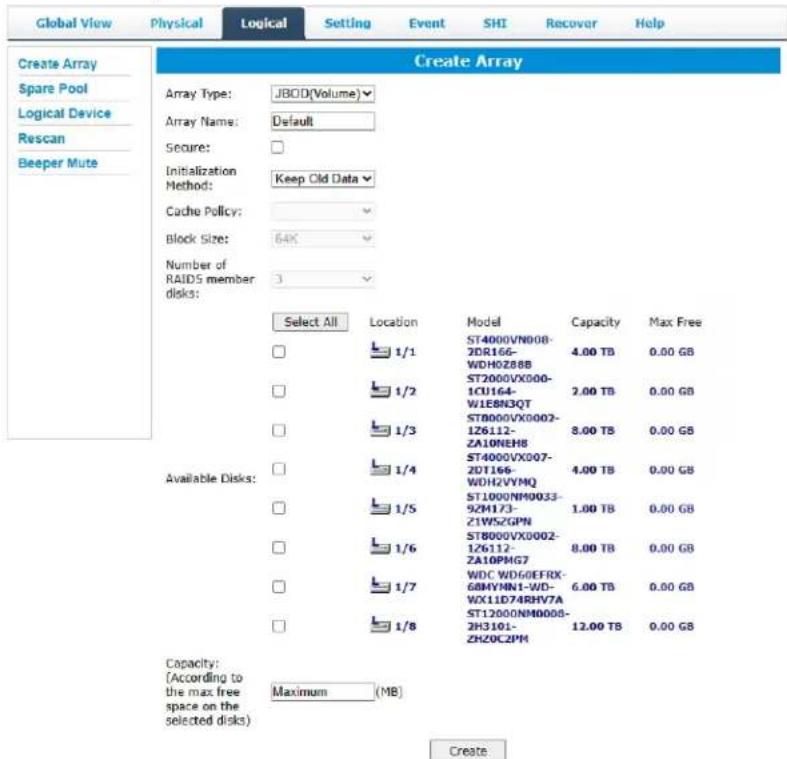The width and height of the screenshot is (787, 759).
Task: Open the Array Type dropdown
Action: pos(323,93)
